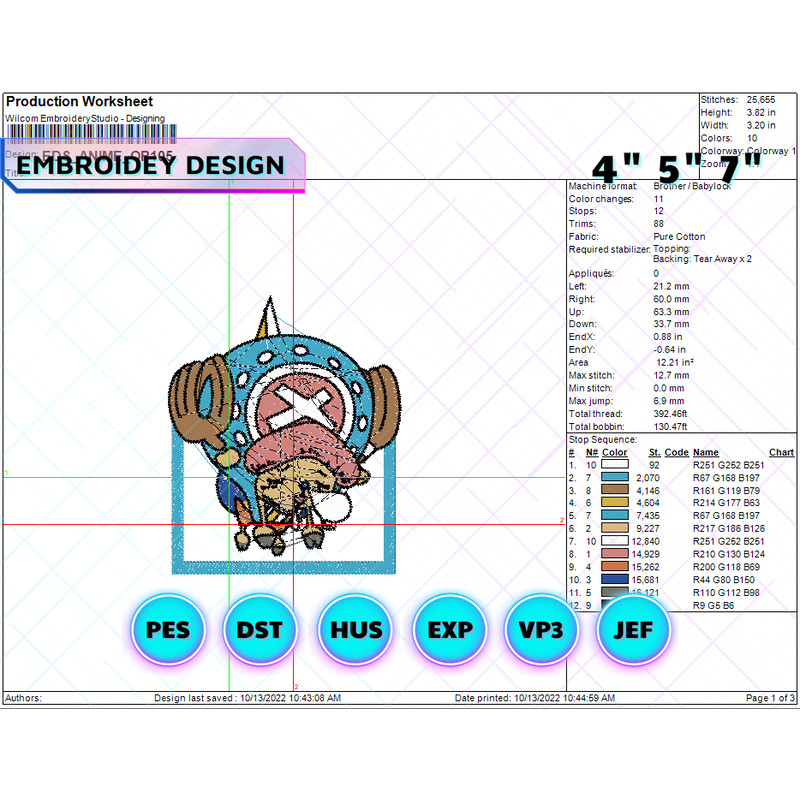800x800 pixels.
Task: Click the Name column header
Action: point(706,452)
